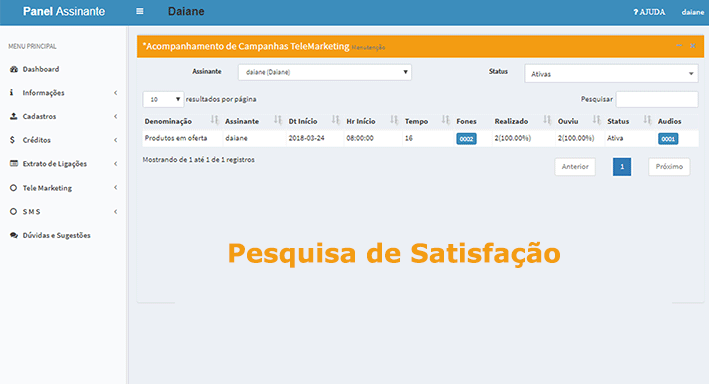Viewport: 709px width, 384px height.
Task: Click the Créditos dollar icon
Action: click(12, 140)
